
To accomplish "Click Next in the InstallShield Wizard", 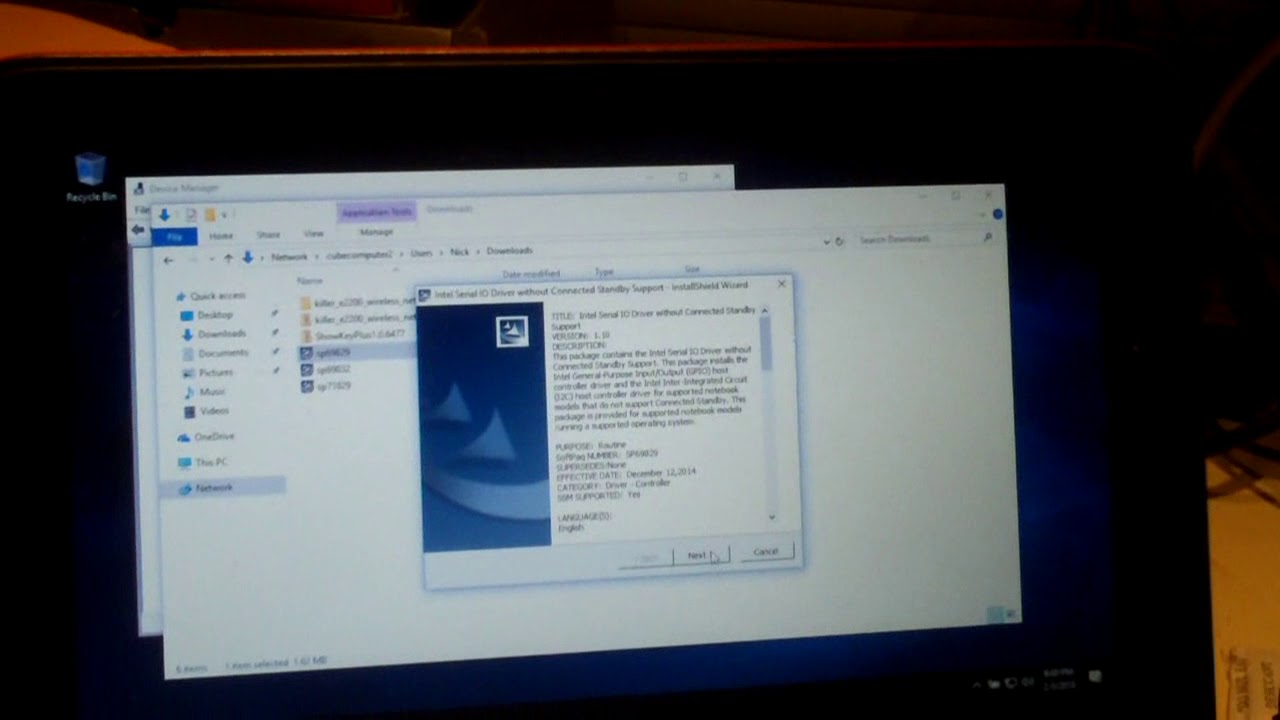I will [x=700, y=555].
